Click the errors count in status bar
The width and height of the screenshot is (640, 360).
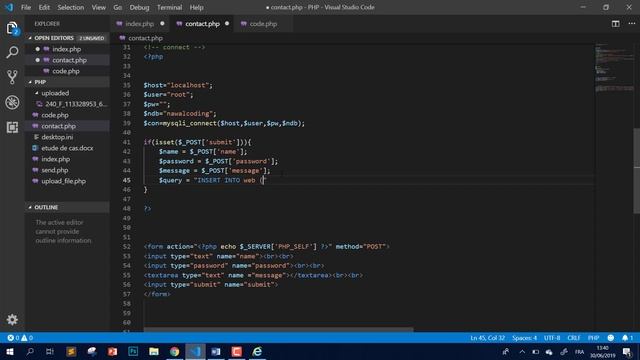(13, 338)
